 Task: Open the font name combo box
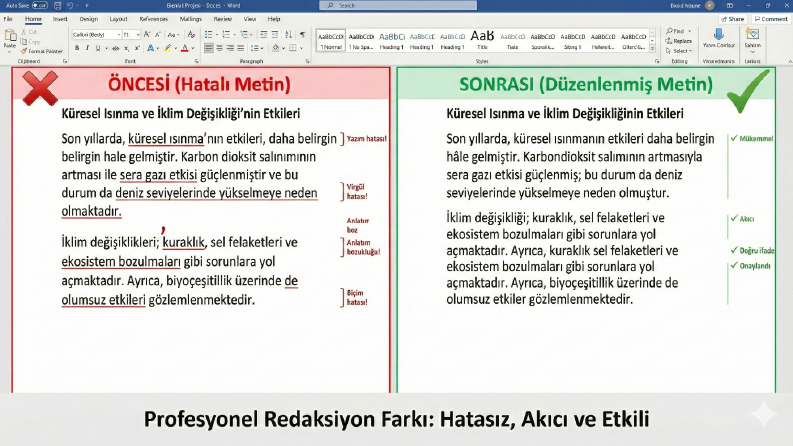click(x=97, y=34)
